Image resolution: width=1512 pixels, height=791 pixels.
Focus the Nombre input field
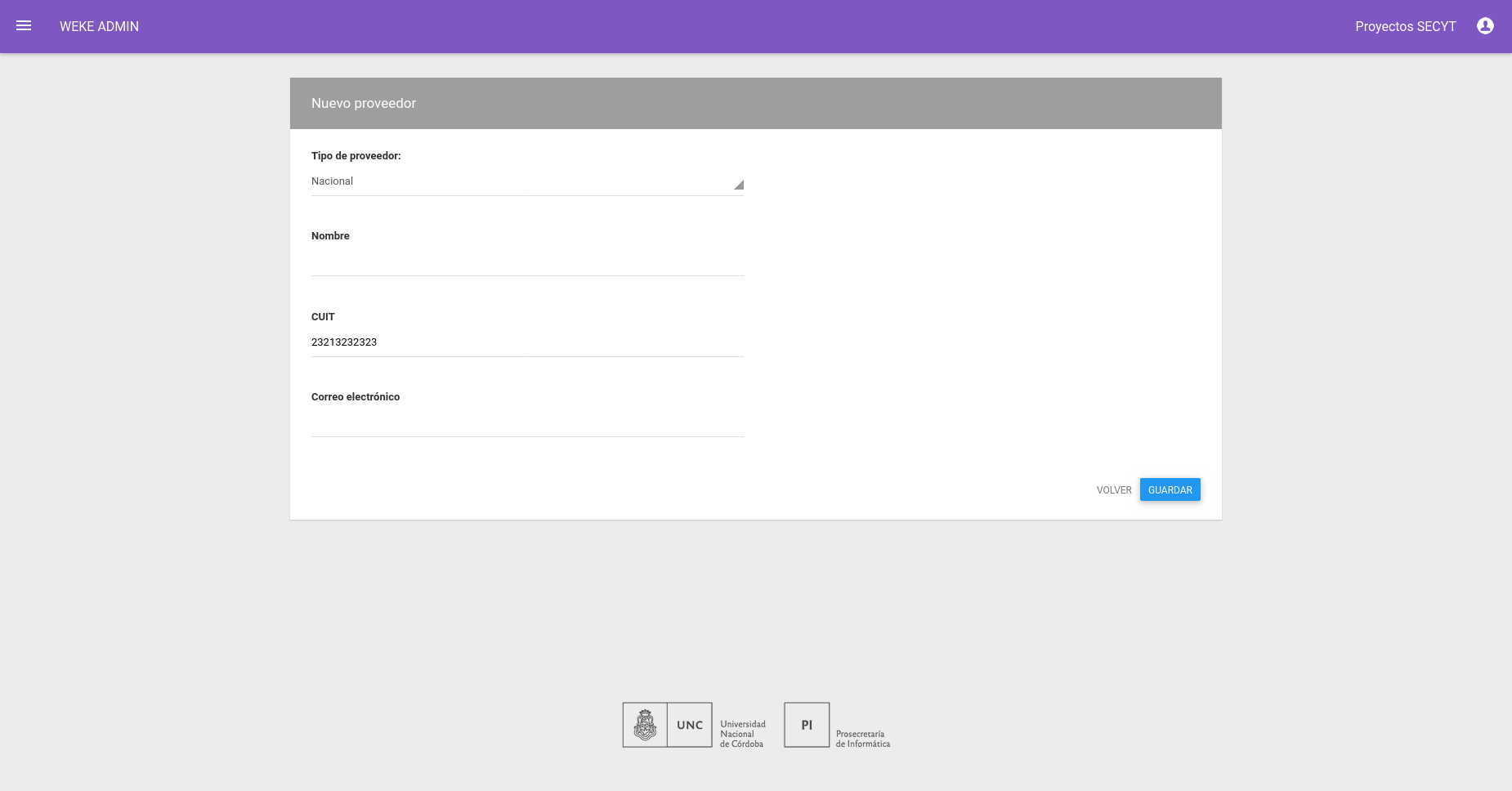tap(527, 261)
